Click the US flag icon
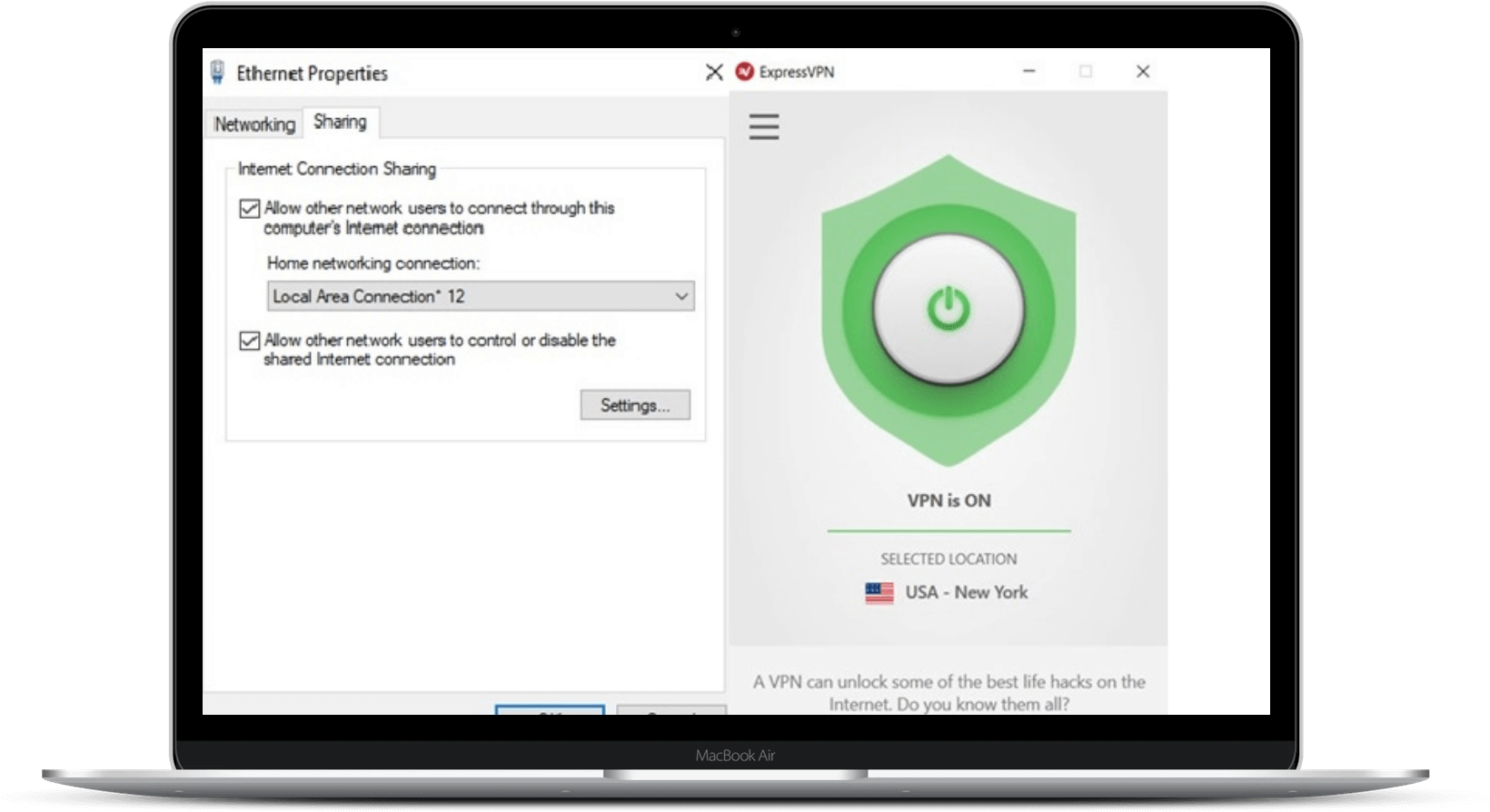 (879, 593)
